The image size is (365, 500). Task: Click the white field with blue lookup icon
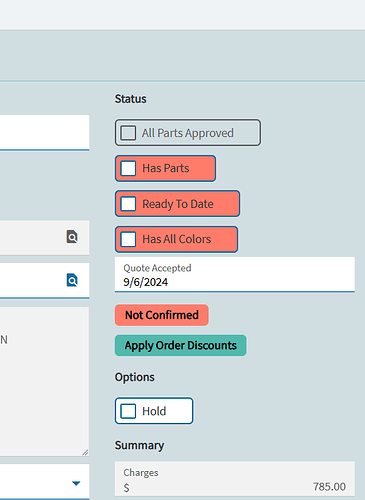(44, 280)
